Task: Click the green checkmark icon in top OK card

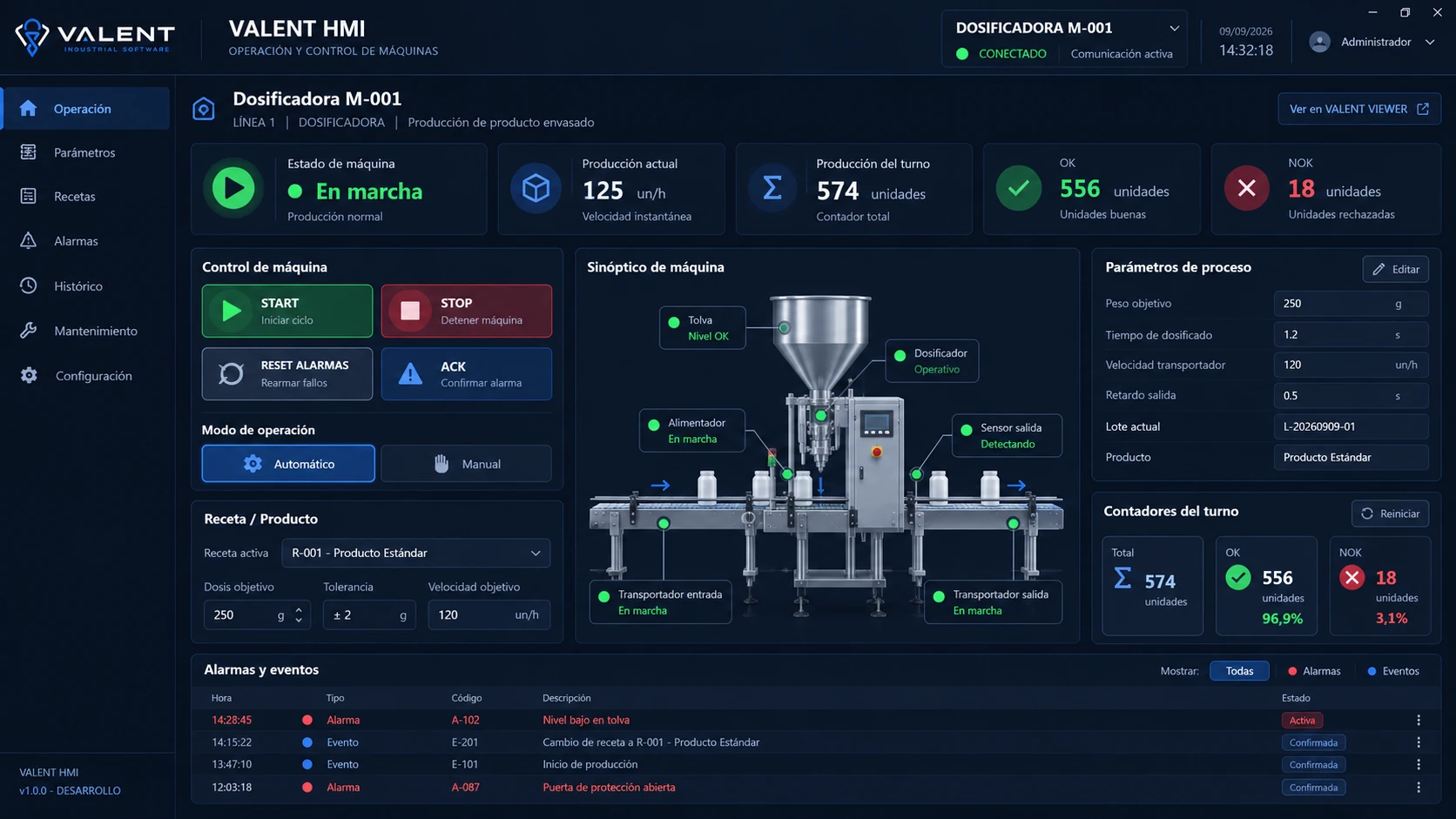Action: tap(1018, 188)
